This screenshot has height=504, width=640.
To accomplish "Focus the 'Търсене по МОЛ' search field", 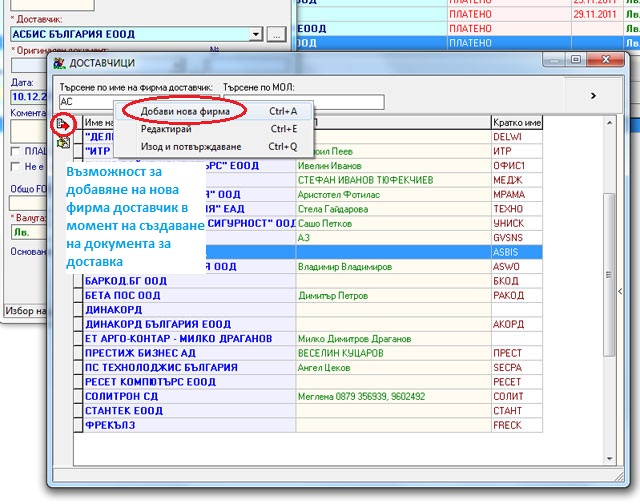I will click(x=304, y=102).
